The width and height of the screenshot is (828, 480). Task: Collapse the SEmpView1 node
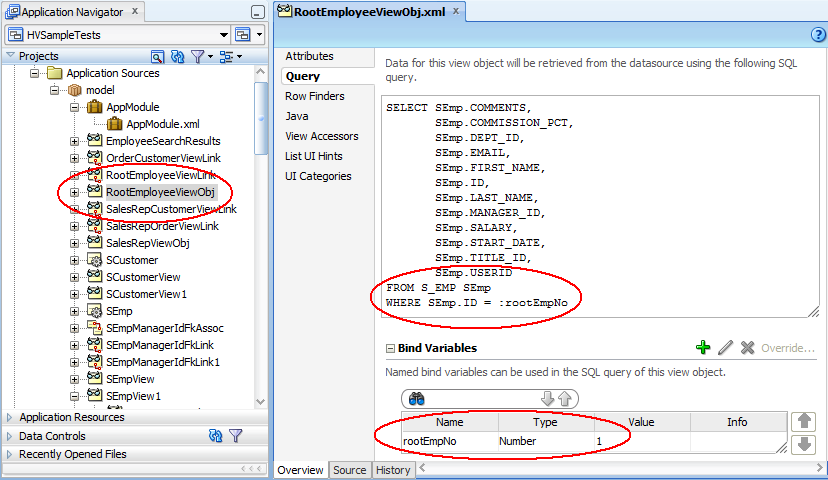(x=74, y=396)
